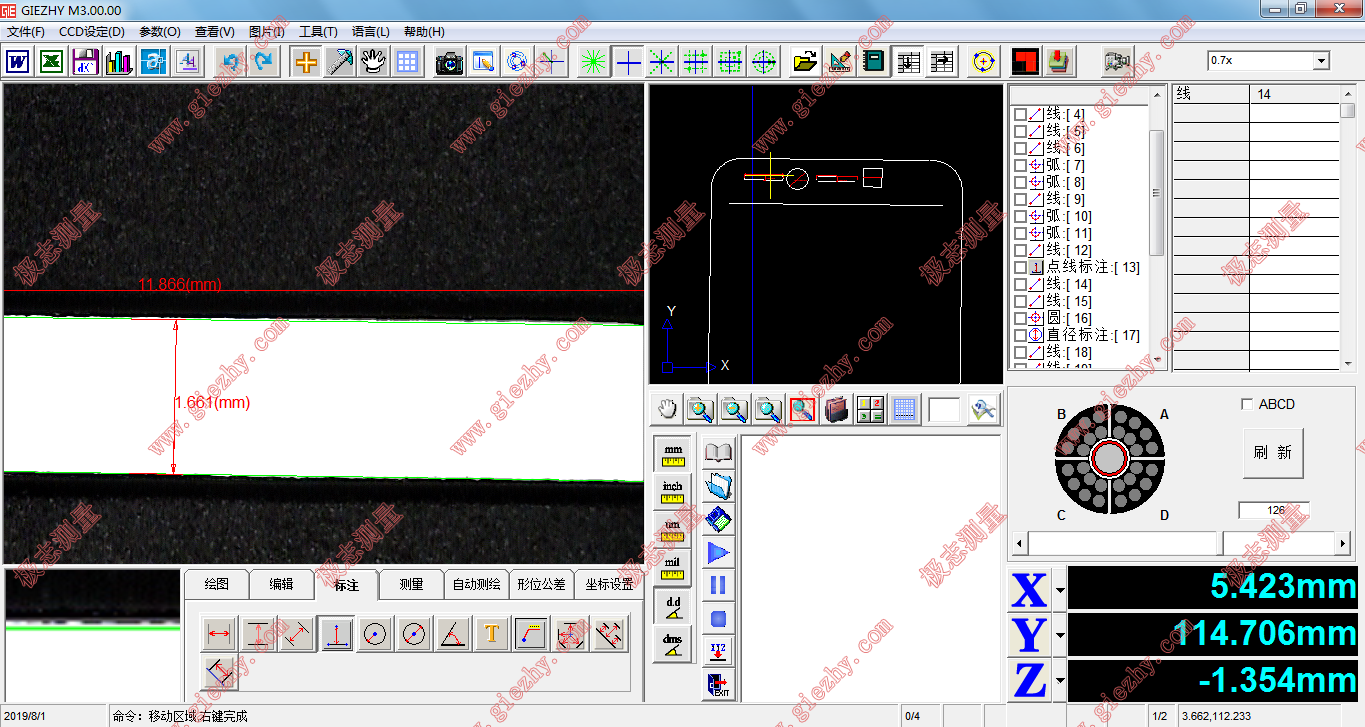Zero the Z axis with the Z button
Screen dimensions: 1365x727
coord(1029,682)
